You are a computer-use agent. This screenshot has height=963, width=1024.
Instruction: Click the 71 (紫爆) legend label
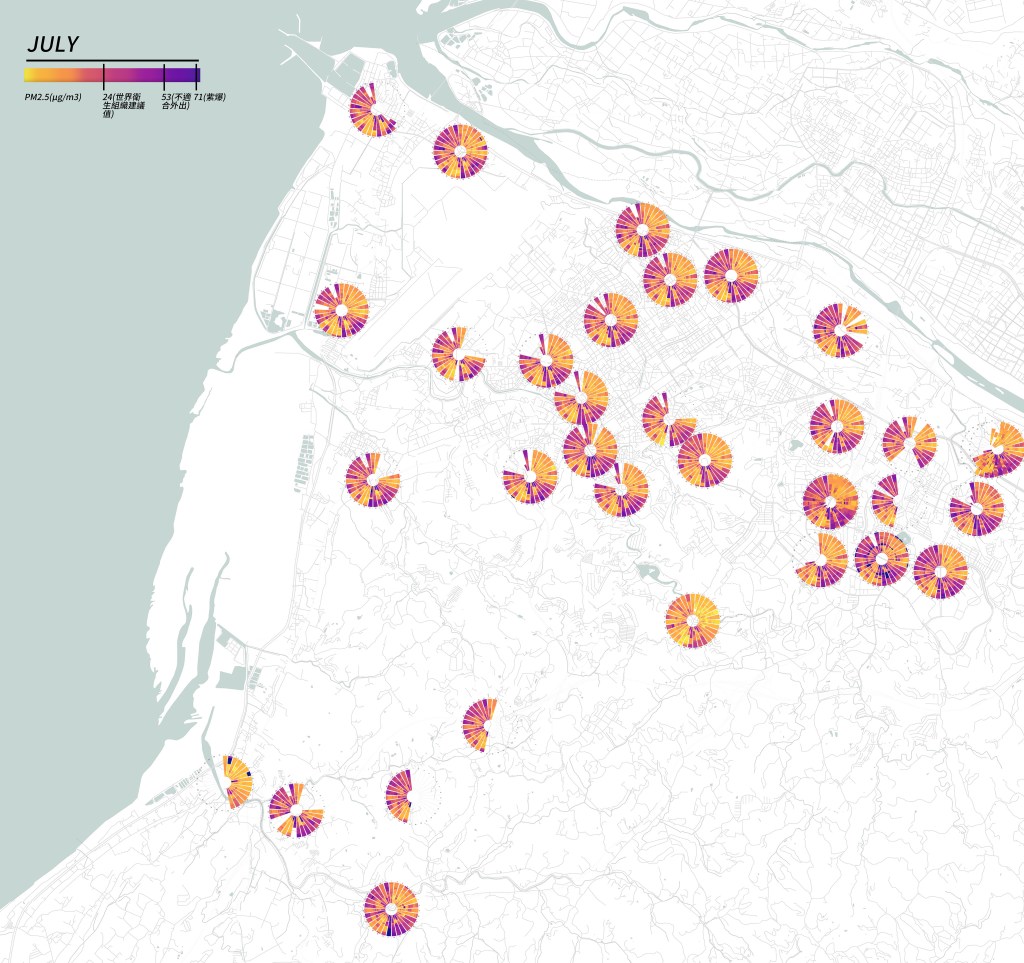tap(210, 97)
